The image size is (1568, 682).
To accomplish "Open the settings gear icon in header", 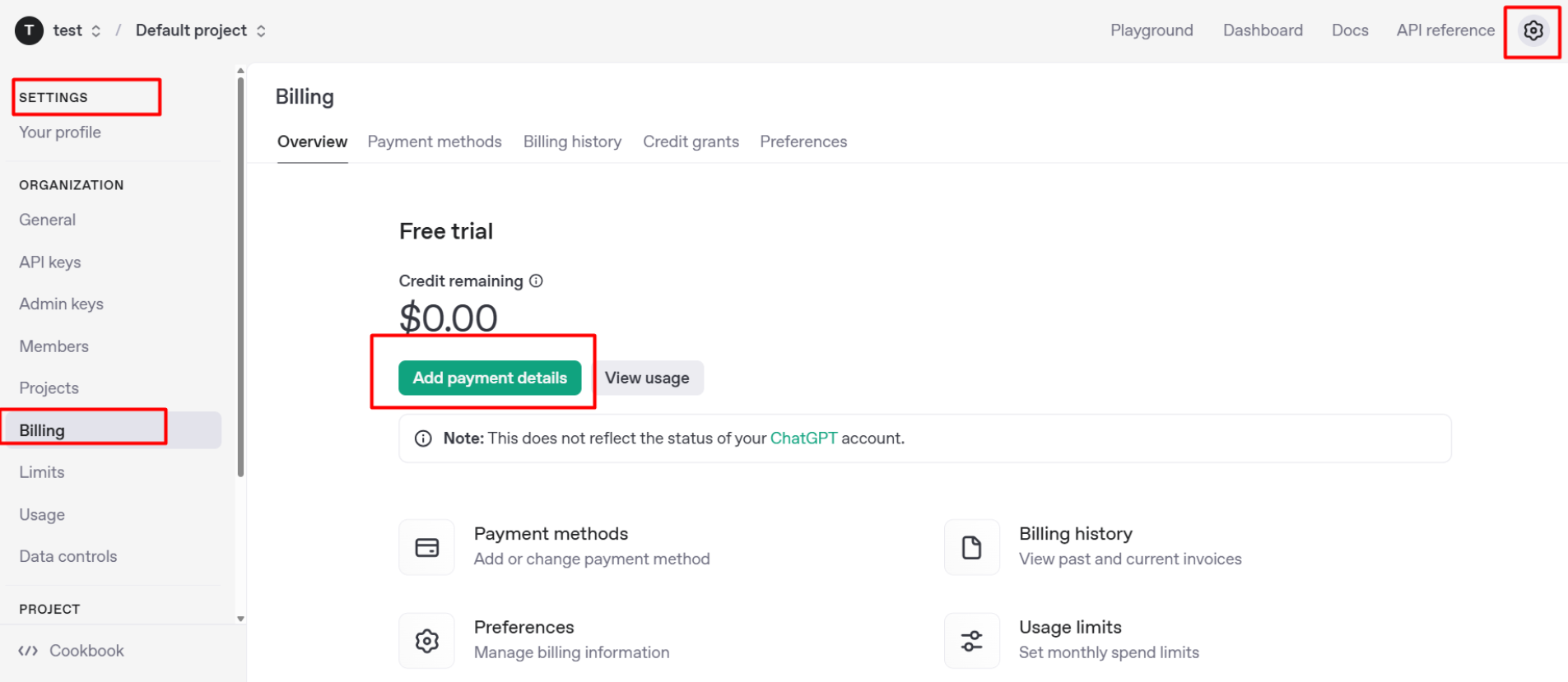I will (x=1533, y=31).
